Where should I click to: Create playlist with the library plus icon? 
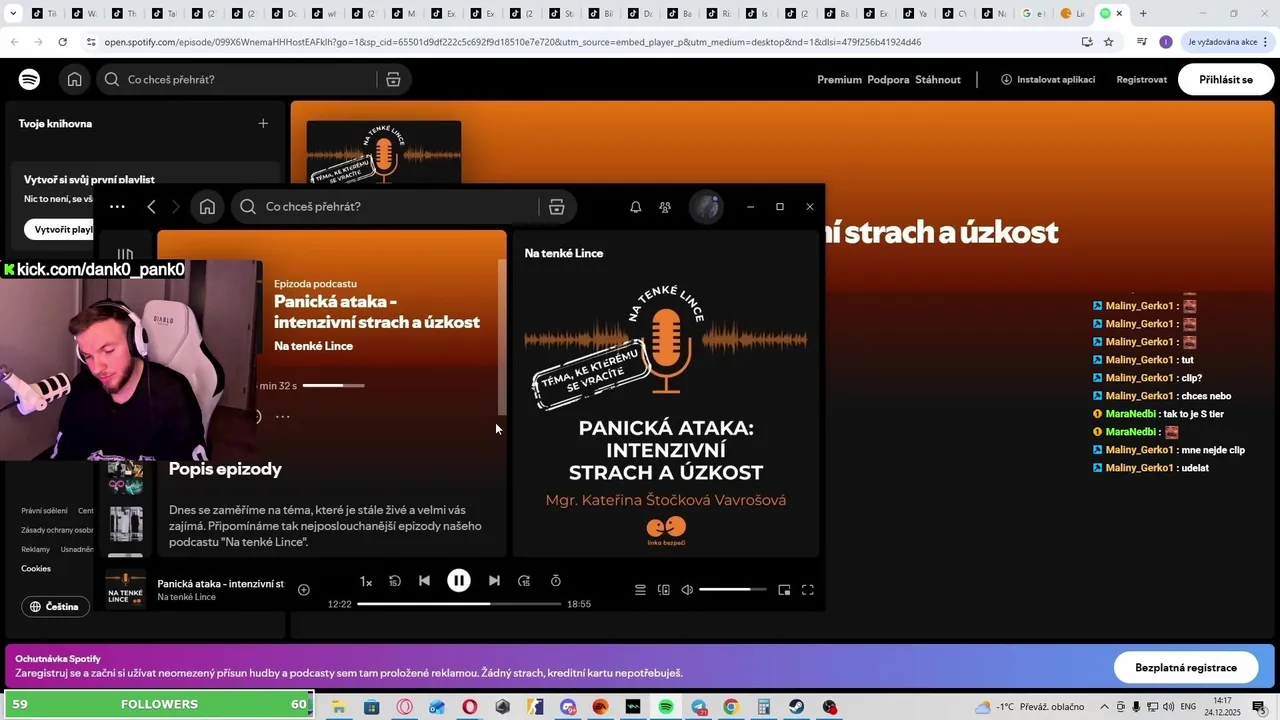pos(263,124)
